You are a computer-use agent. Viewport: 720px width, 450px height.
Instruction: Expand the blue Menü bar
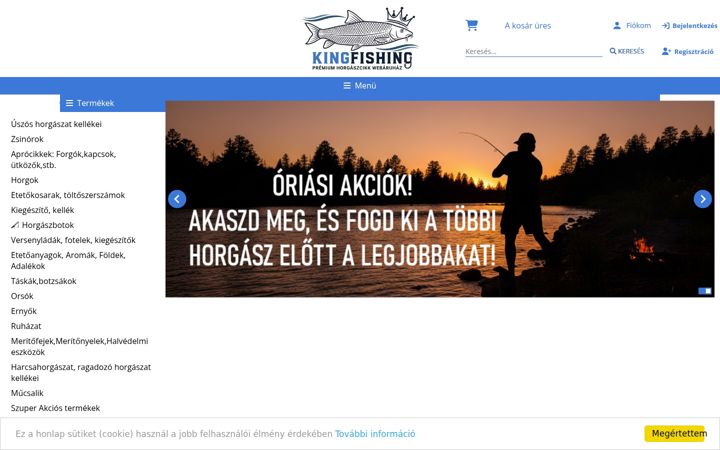tap(360, 85)
